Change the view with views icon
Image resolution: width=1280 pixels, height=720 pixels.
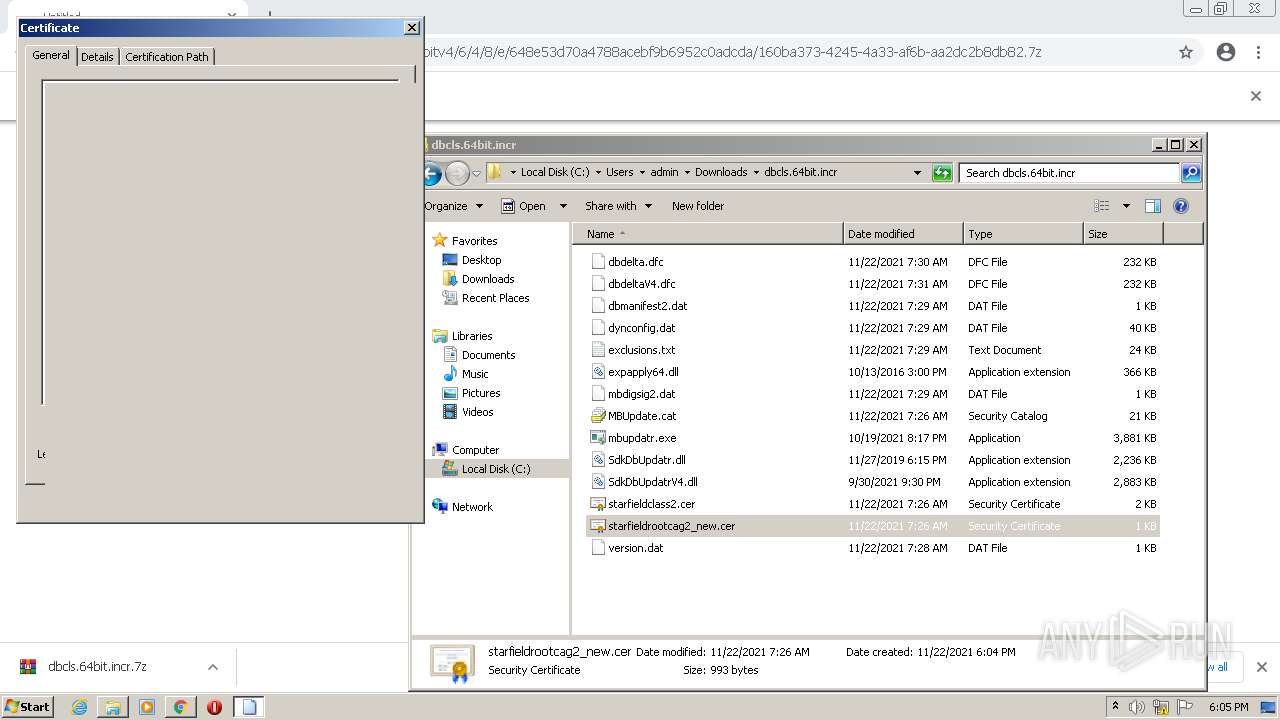(x=1101, y=206)
